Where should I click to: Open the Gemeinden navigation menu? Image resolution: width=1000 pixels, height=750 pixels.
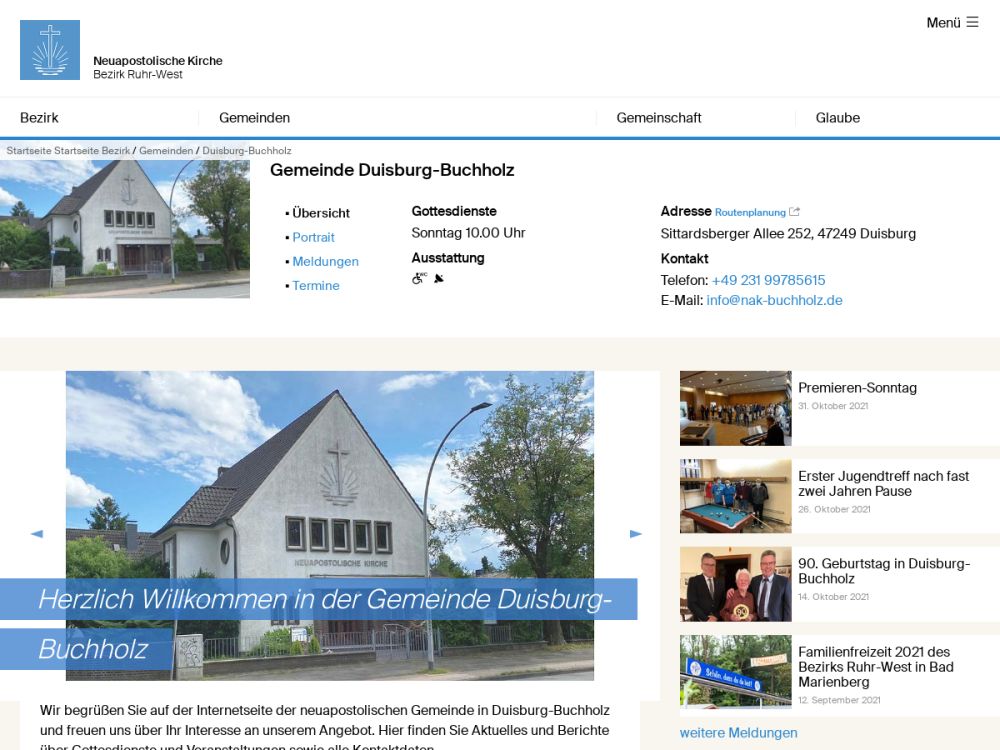click(x=254, y=118)
